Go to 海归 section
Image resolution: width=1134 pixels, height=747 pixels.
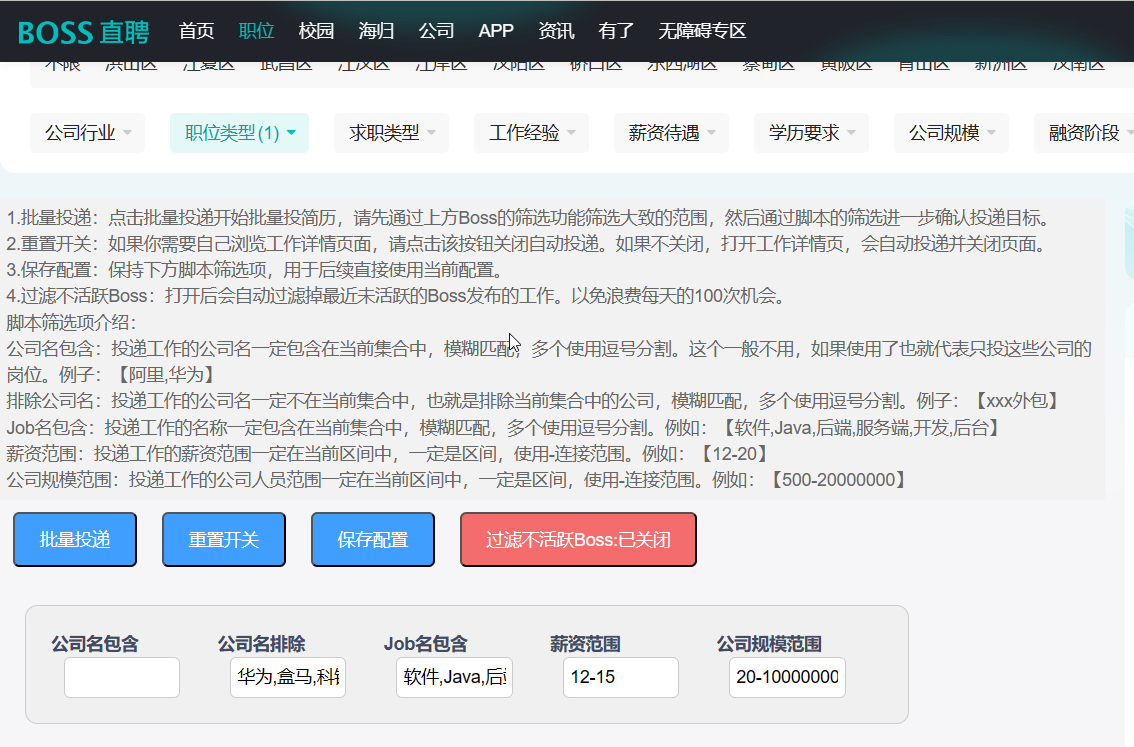pyautogui.click(x=377, y=31)
